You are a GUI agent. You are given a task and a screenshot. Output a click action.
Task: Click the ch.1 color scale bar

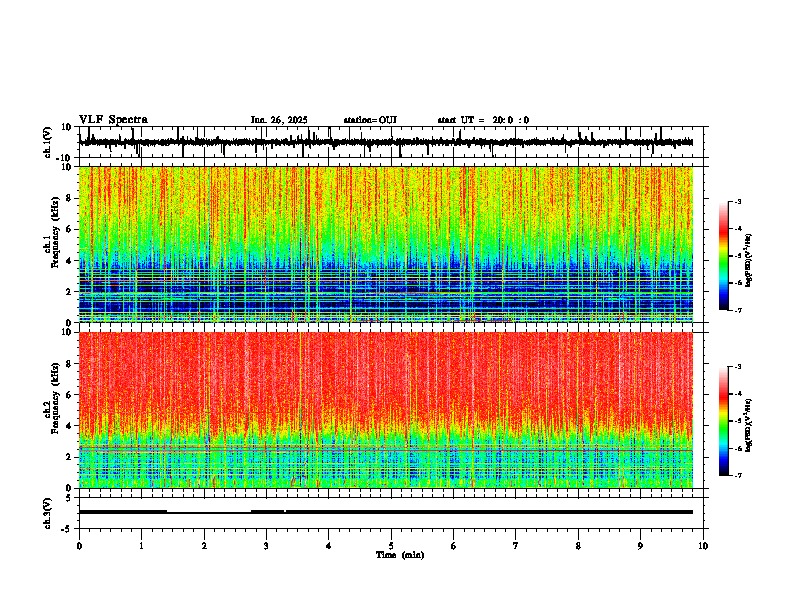pos(724,256)
